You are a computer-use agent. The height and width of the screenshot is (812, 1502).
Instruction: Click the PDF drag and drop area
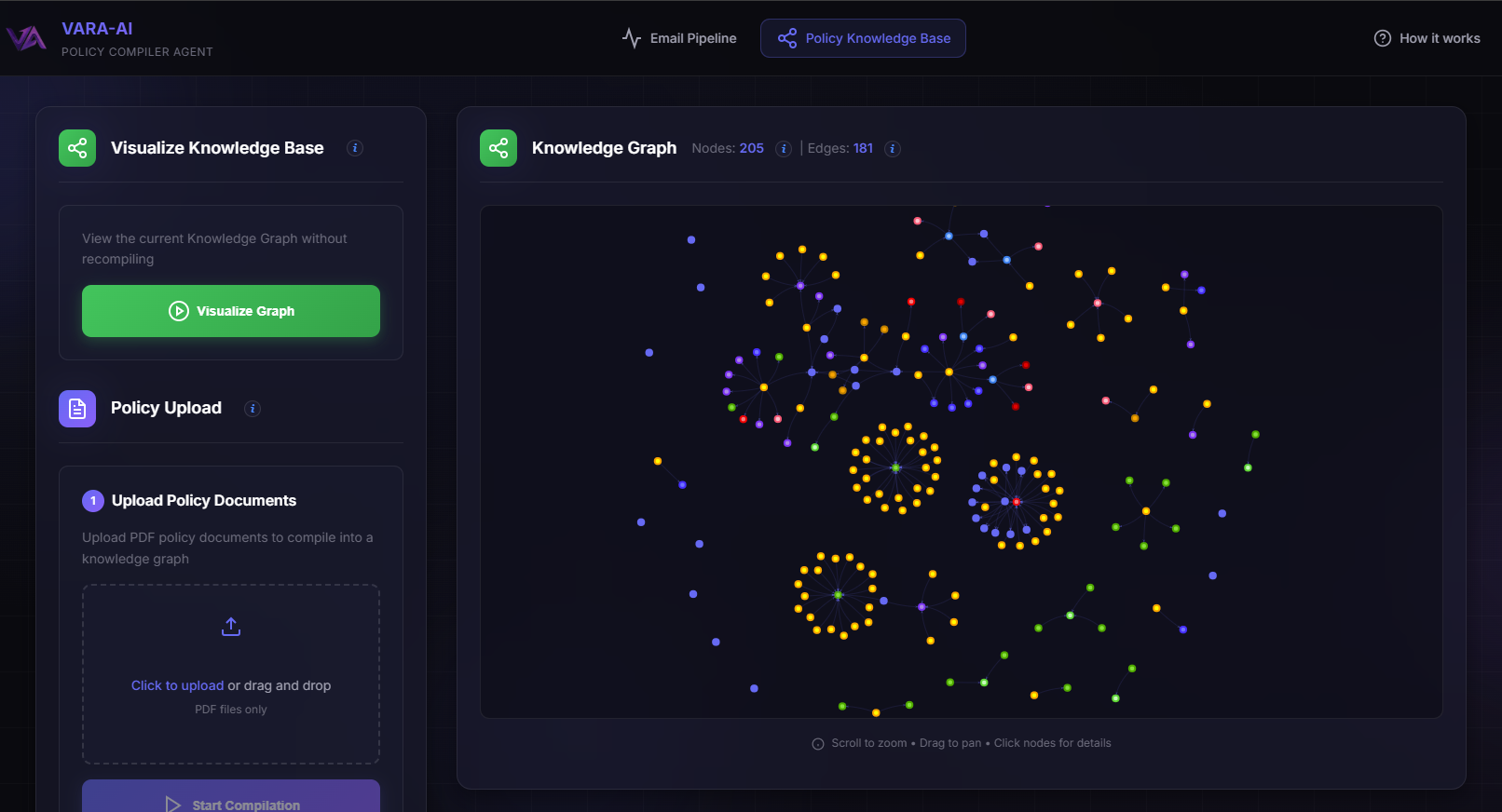coord(231,674)
